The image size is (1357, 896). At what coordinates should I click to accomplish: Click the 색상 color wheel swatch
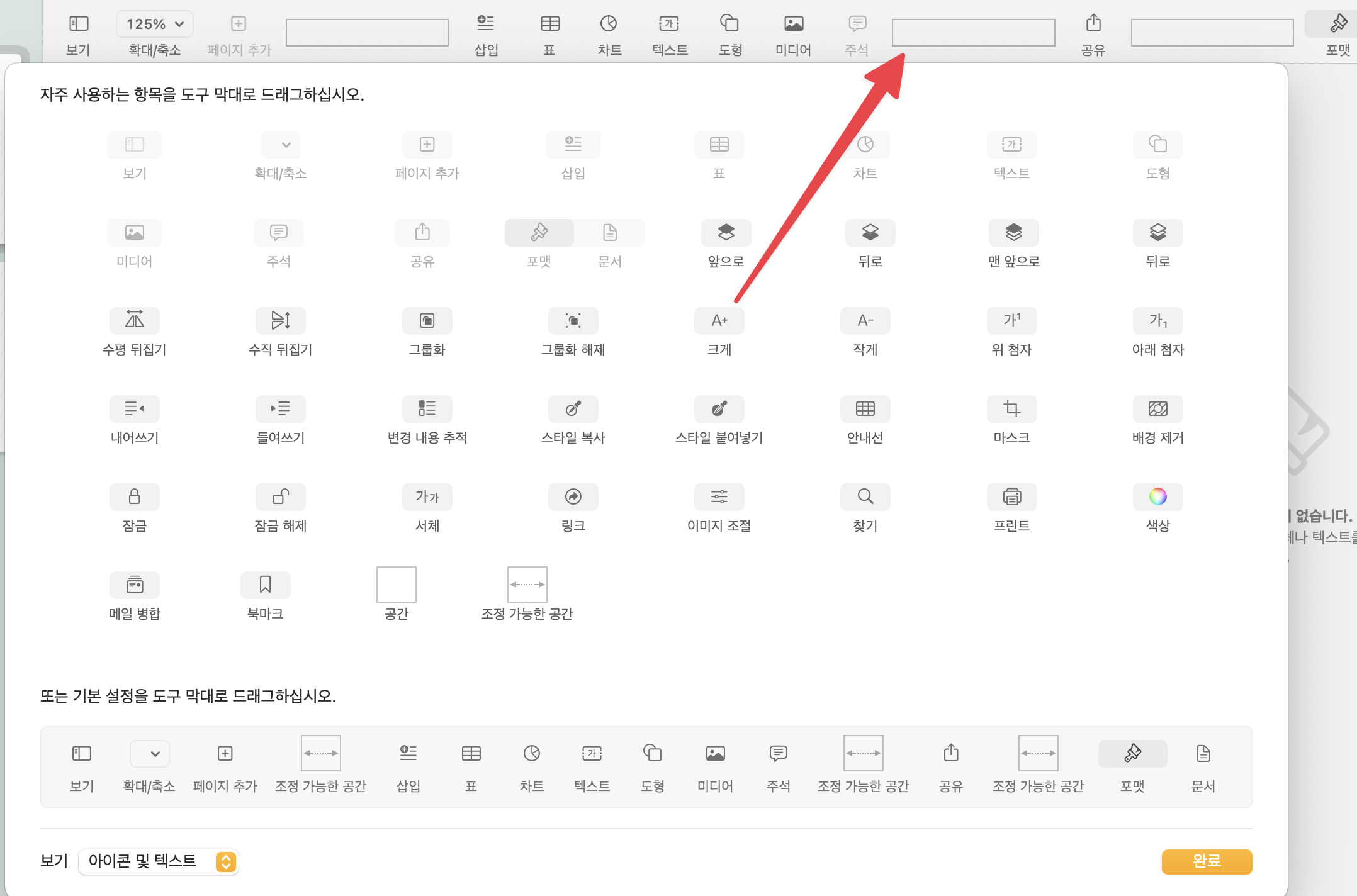[1157, 497]
